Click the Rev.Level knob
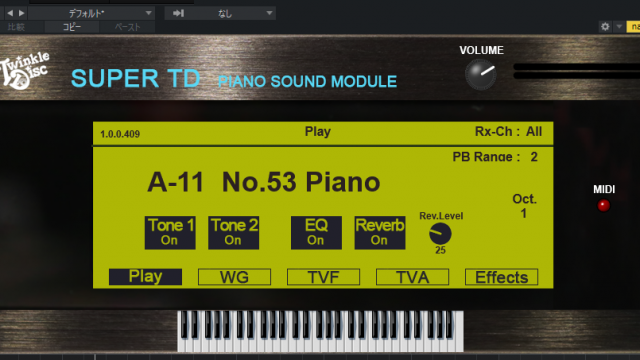 [x=440, y=234]
